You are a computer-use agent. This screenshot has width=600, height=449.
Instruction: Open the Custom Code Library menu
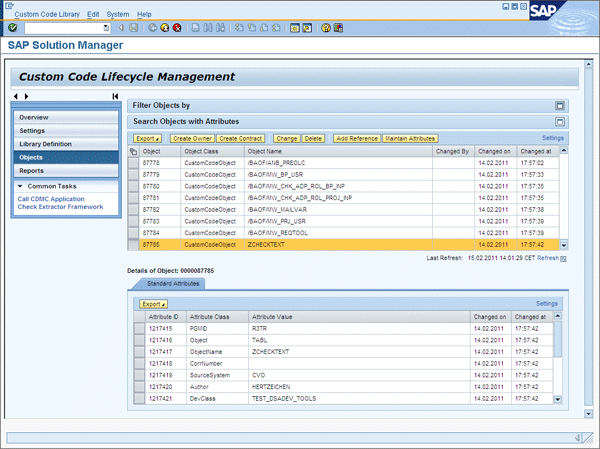(47, 14)
